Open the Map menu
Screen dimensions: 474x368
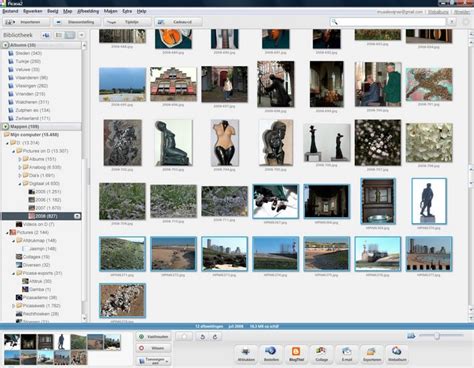tap(68, 11)
